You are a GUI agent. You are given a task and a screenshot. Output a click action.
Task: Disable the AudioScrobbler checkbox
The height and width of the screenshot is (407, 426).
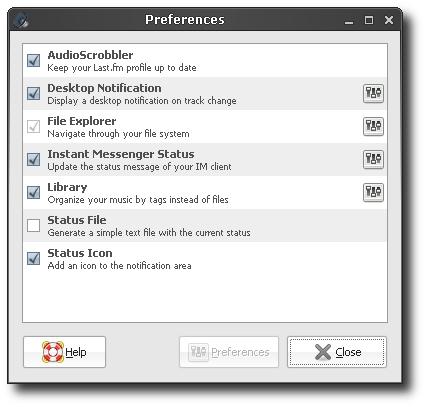[33, 60]
